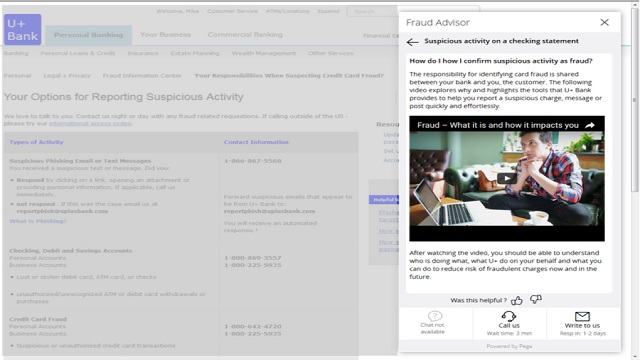Play the fraud video

[x=507, y=178]
